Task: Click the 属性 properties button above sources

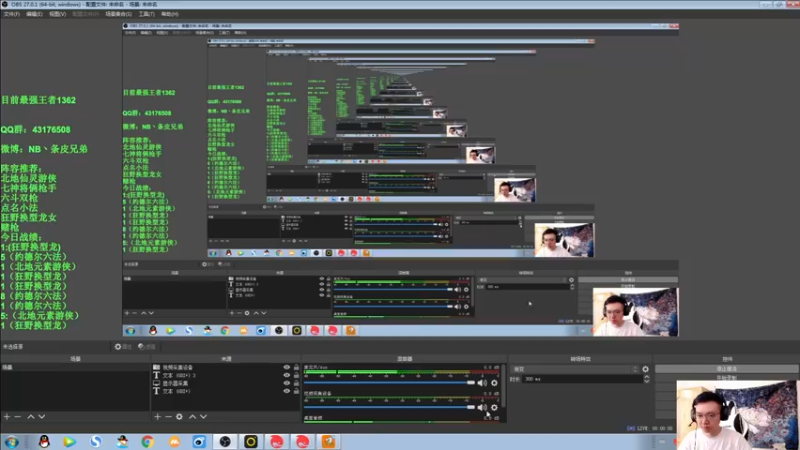Action: 123,346
